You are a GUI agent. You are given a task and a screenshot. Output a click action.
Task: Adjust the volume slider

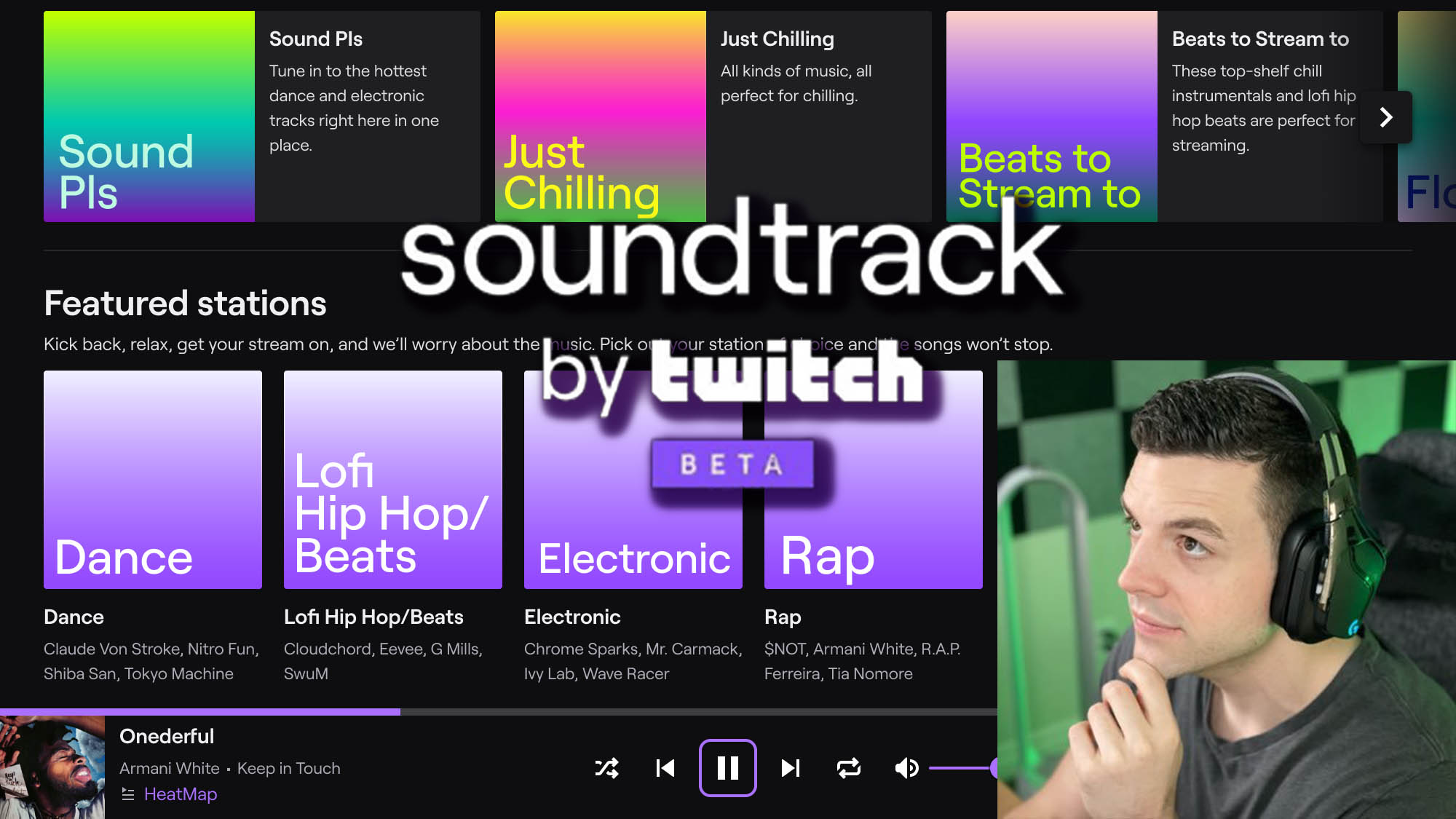[963, 768]
